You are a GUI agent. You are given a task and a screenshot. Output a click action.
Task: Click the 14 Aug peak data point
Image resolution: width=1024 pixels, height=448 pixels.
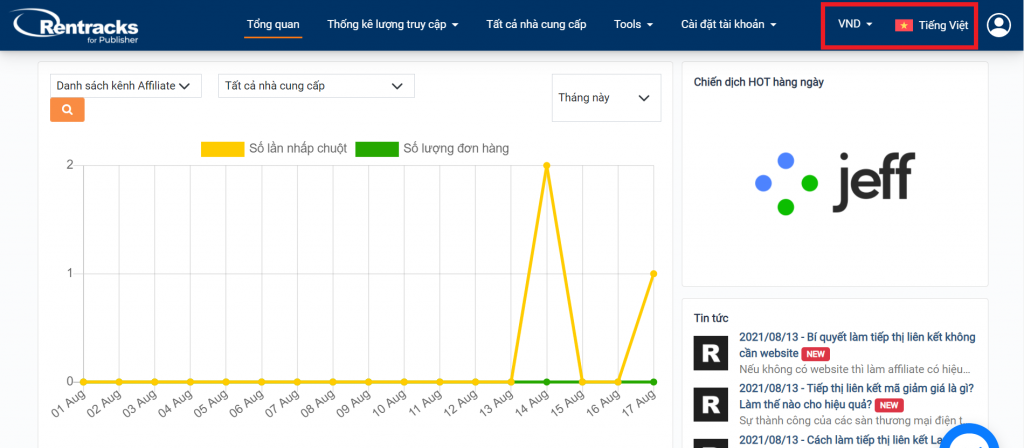point(547,165)
